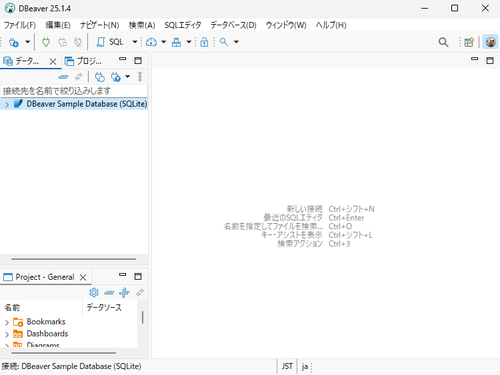Minimize the editor area
Screen dimensions: 500x375
[474, 59]
